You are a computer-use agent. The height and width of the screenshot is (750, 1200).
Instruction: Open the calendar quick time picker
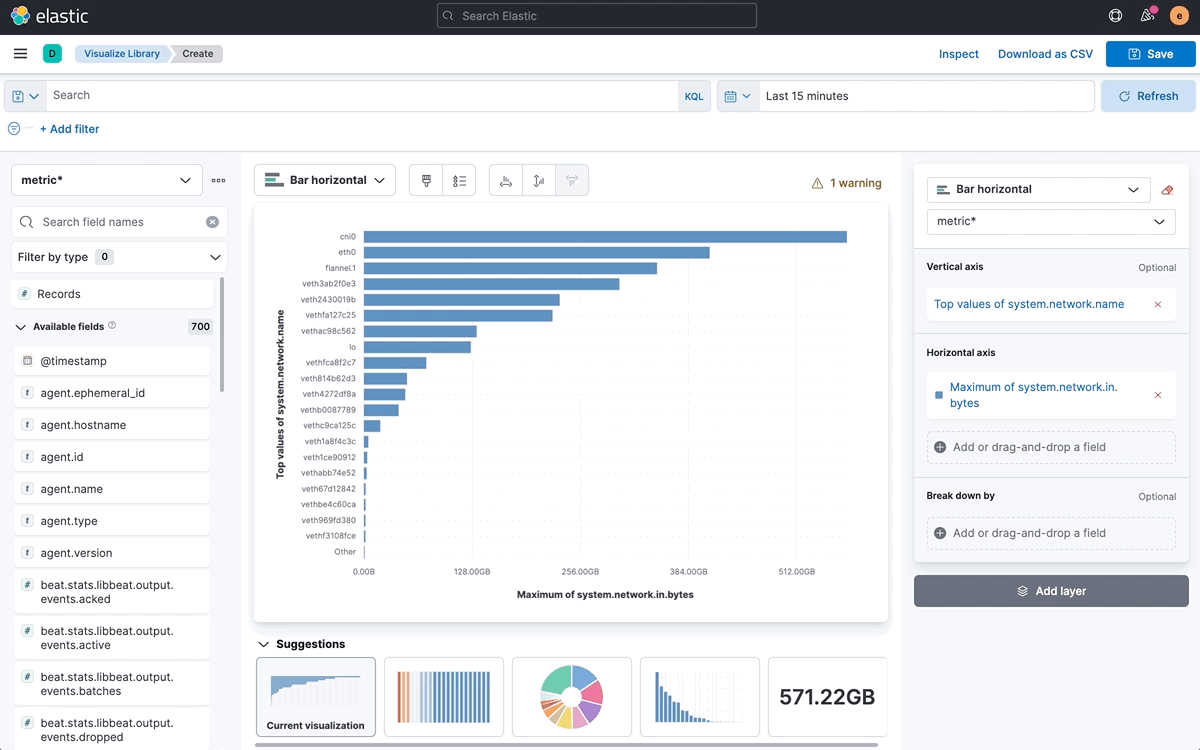(737, 96)
